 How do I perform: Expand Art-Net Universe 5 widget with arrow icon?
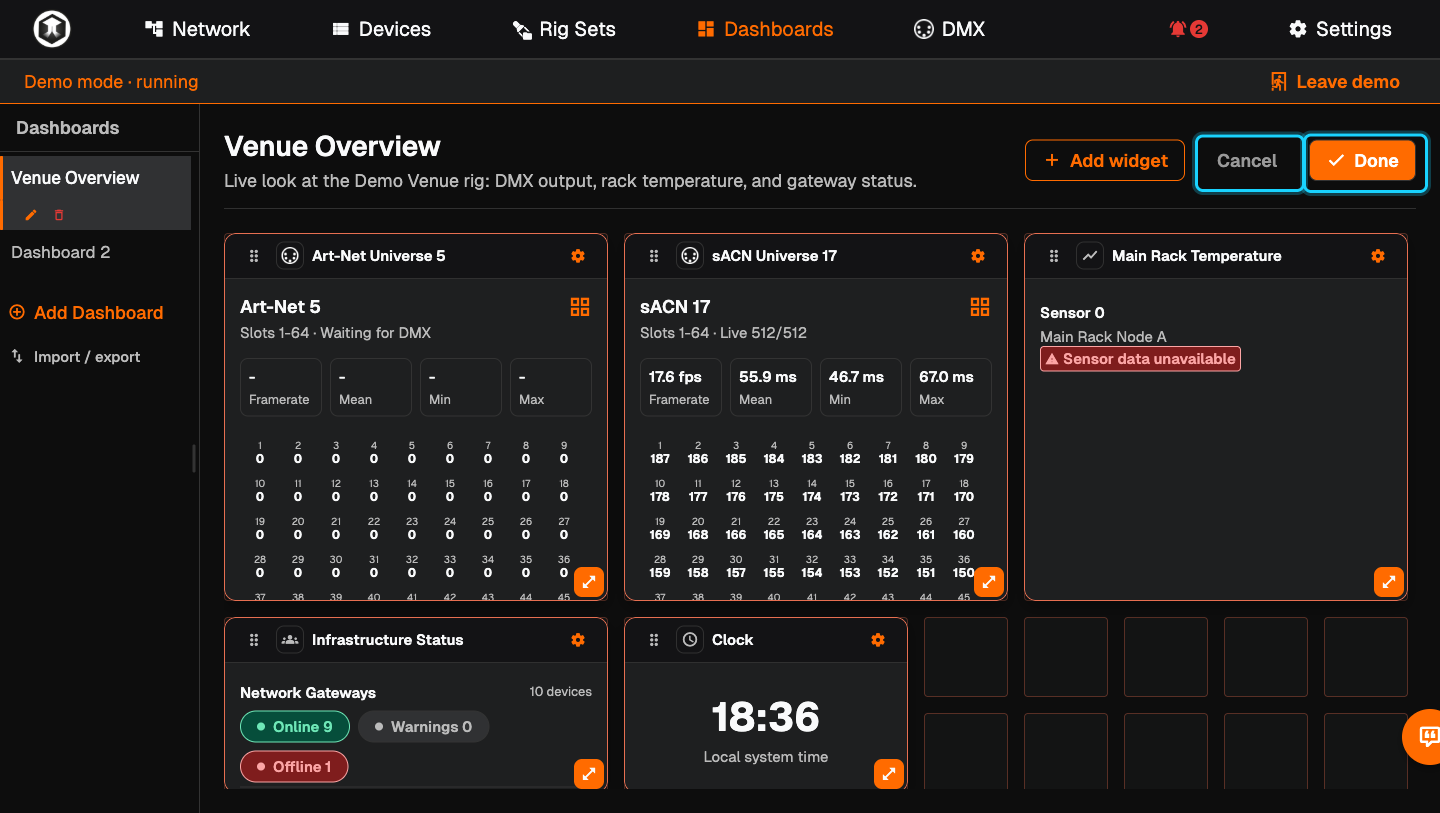coord(589,581)
